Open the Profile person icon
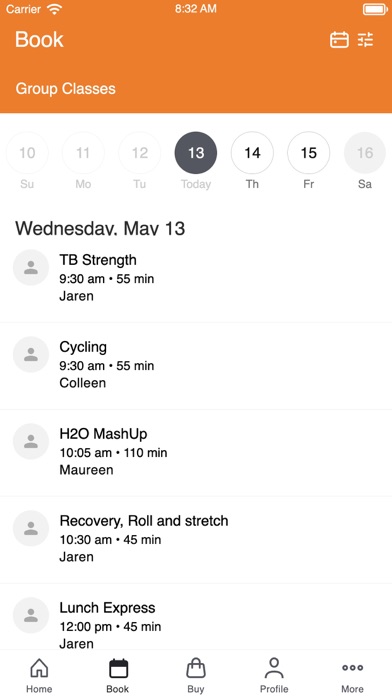 tap(274, 668)
